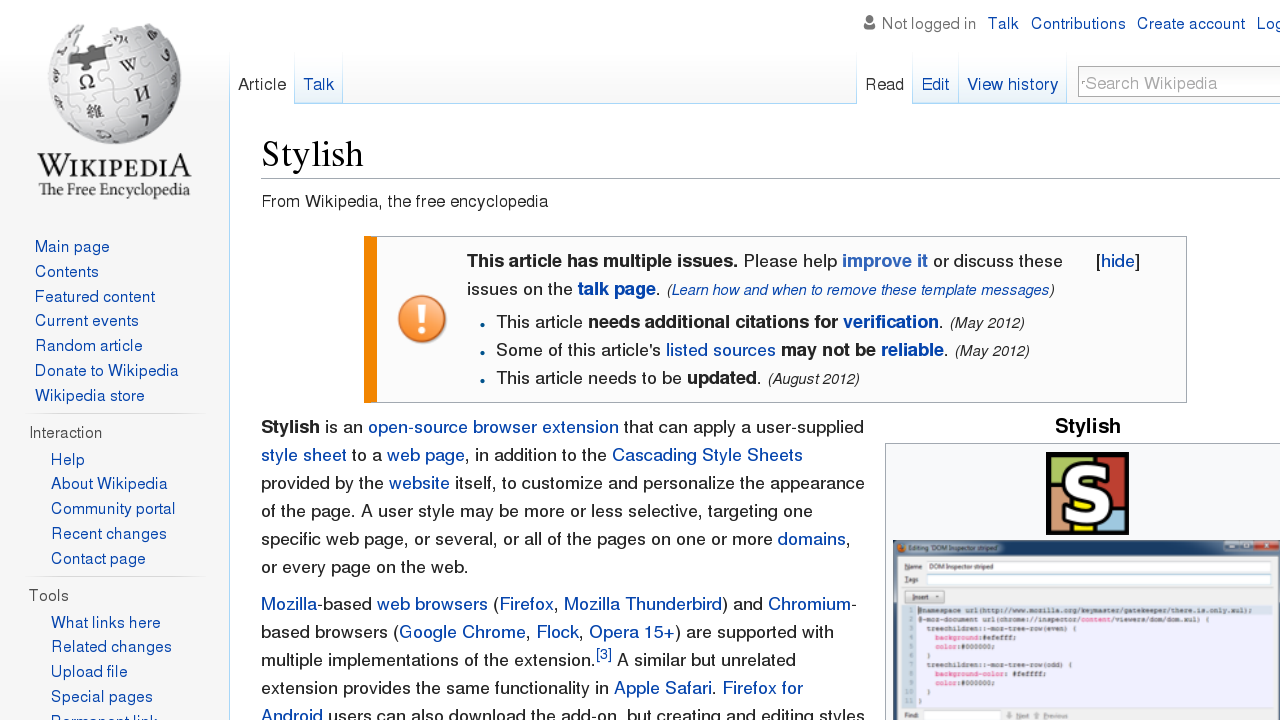Open Related changes link
Image resolution: width=1280 pixels, height=720 pixels.
click(x=111, y=647)
